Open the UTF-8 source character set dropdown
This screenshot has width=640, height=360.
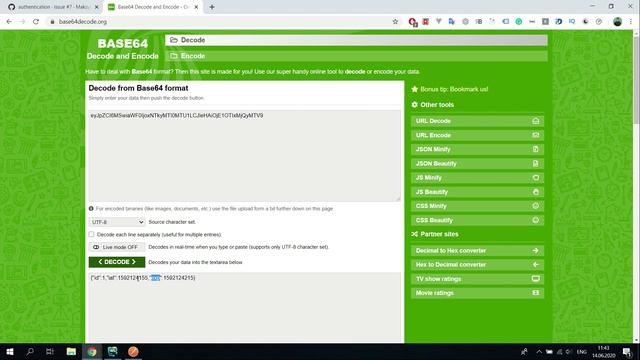117,222
